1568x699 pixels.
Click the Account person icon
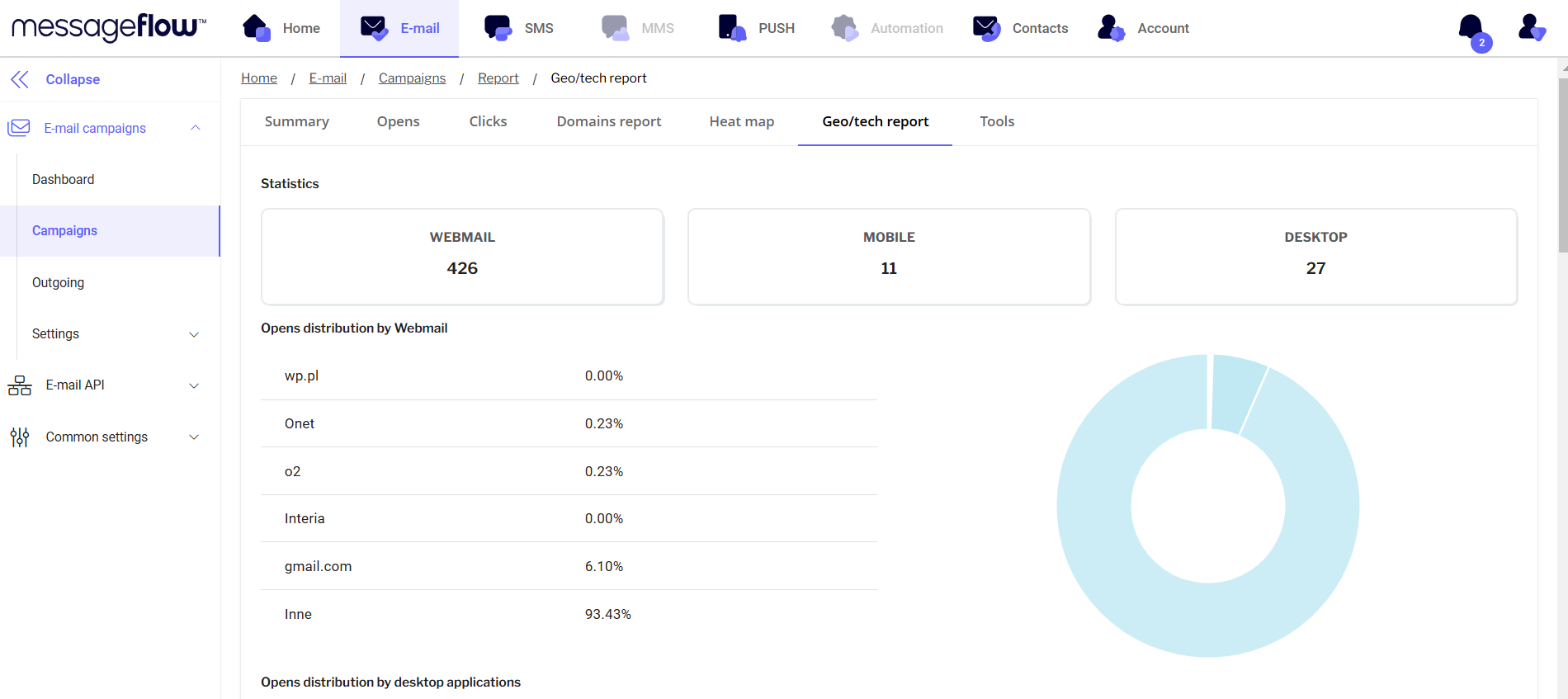pyautogui.click(x=1111, y=28)
